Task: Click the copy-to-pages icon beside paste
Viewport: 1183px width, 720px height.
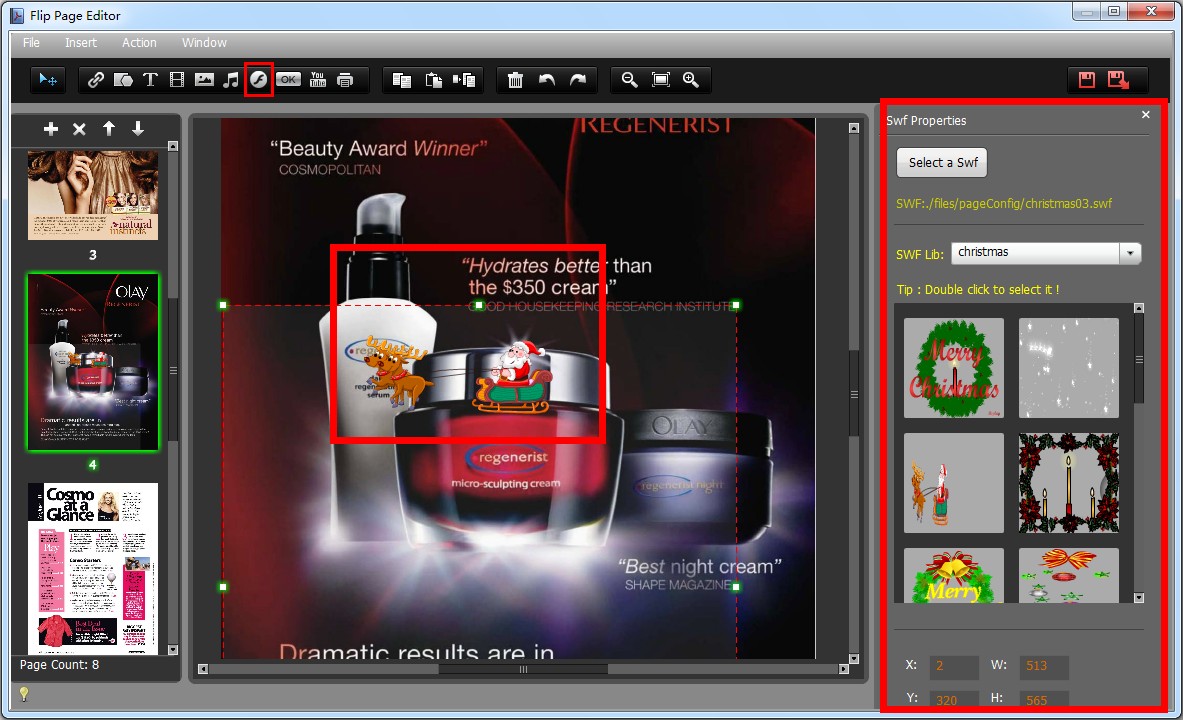Action: click(464, 79)
